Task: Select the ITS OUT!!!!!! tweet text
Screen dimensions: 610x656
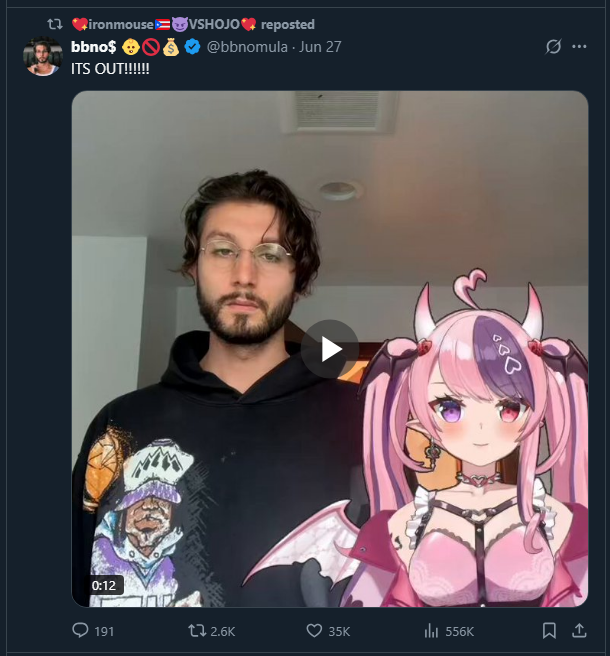Action: 110,69
